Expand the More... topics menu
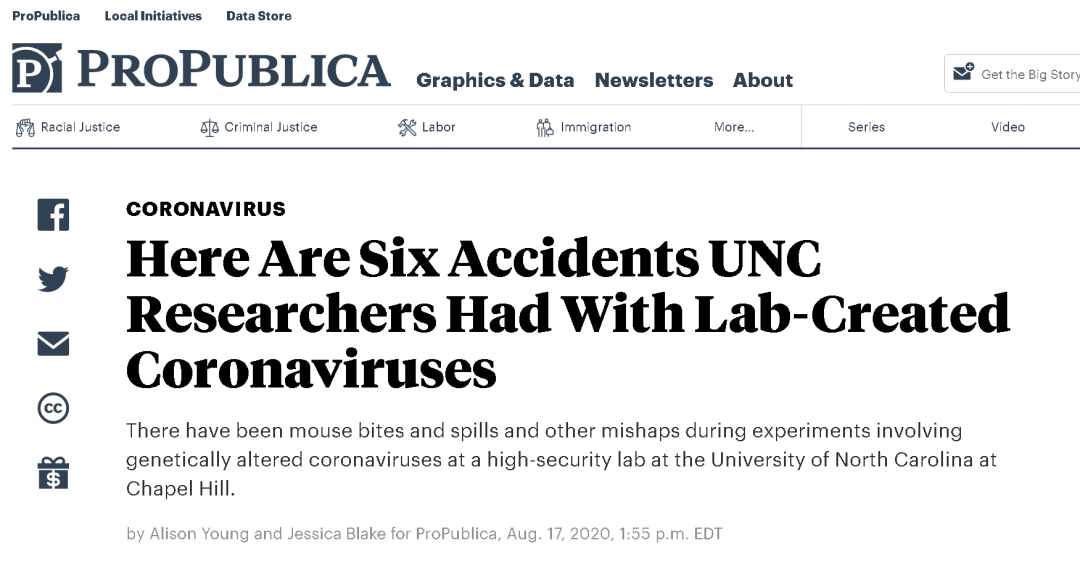 pyautogui.click(x=734, y=127)
